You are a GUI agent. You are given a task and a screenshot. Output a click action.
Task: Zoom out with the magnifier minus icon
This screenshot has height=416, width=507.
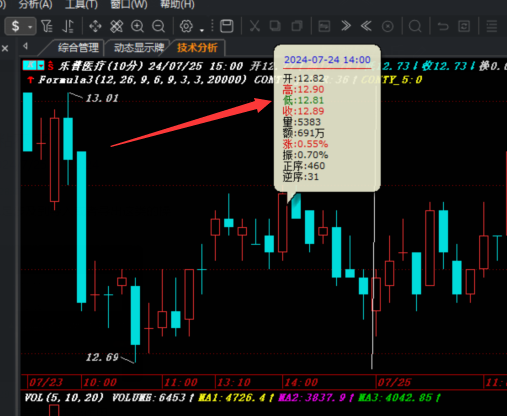[158, 26]
